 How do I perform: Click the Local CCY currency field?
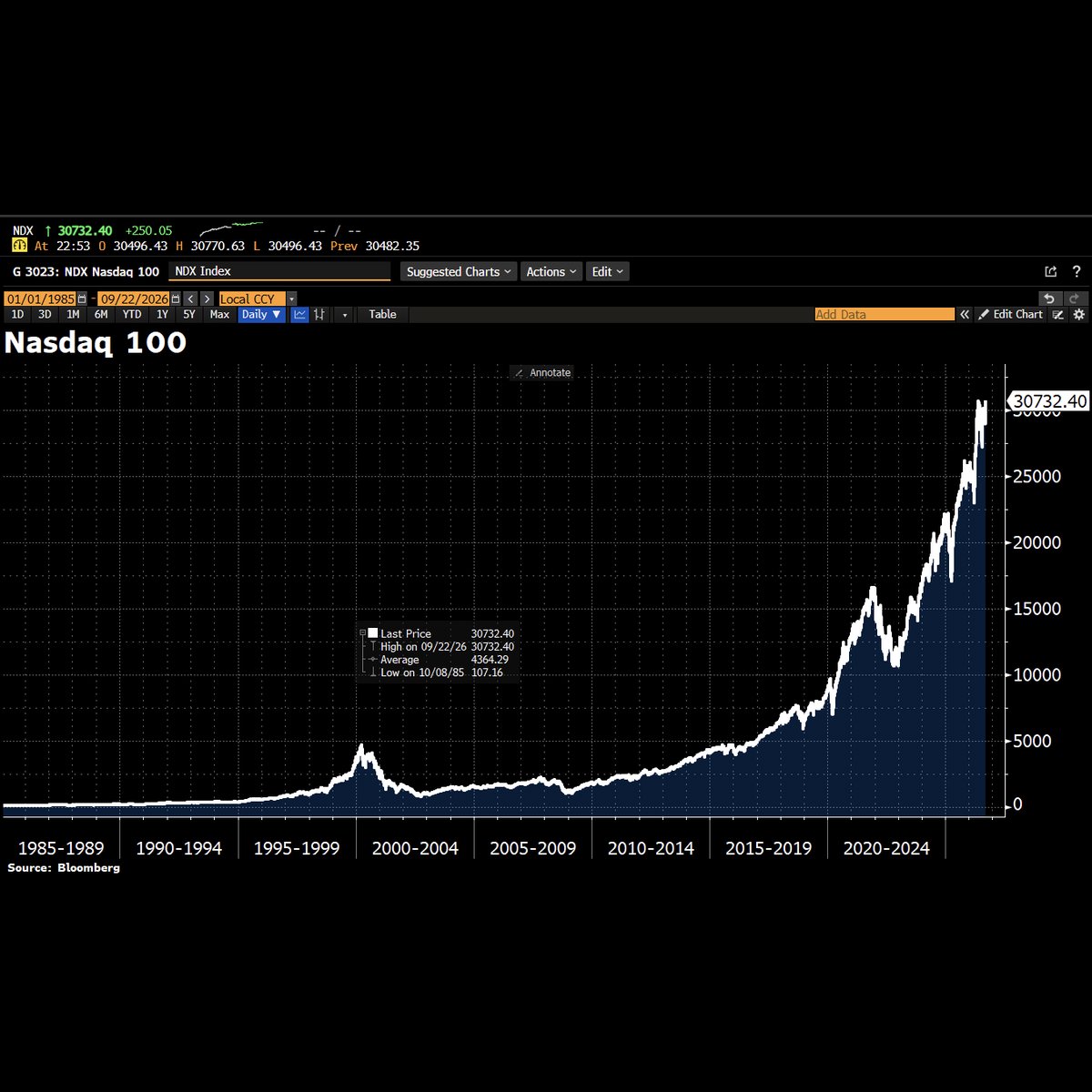point(252,298)
